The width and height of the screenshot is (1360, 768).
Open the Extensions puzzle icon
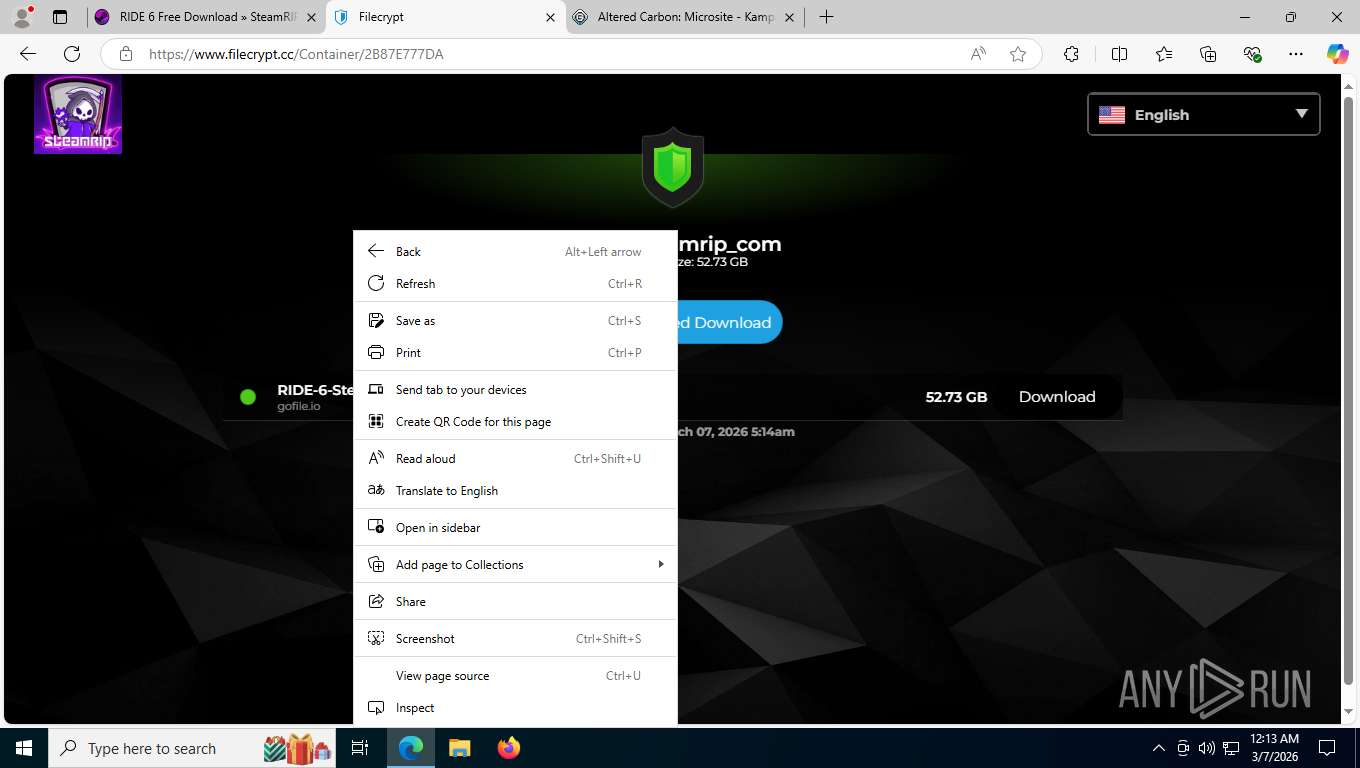coord(1071,54)
